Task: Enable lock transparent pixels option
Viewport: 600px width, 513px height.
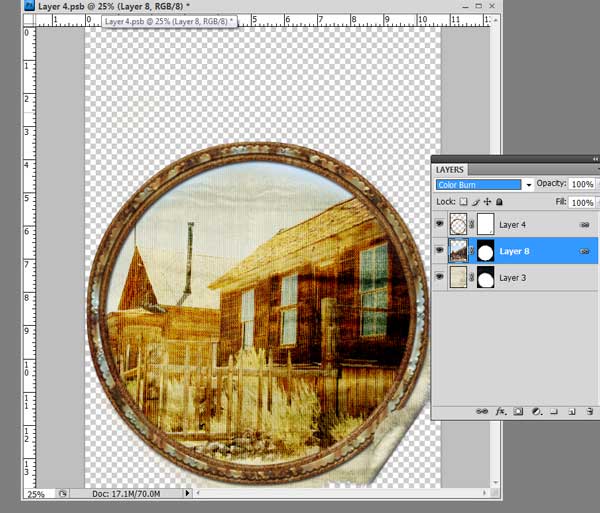Action: click(463, 202)
